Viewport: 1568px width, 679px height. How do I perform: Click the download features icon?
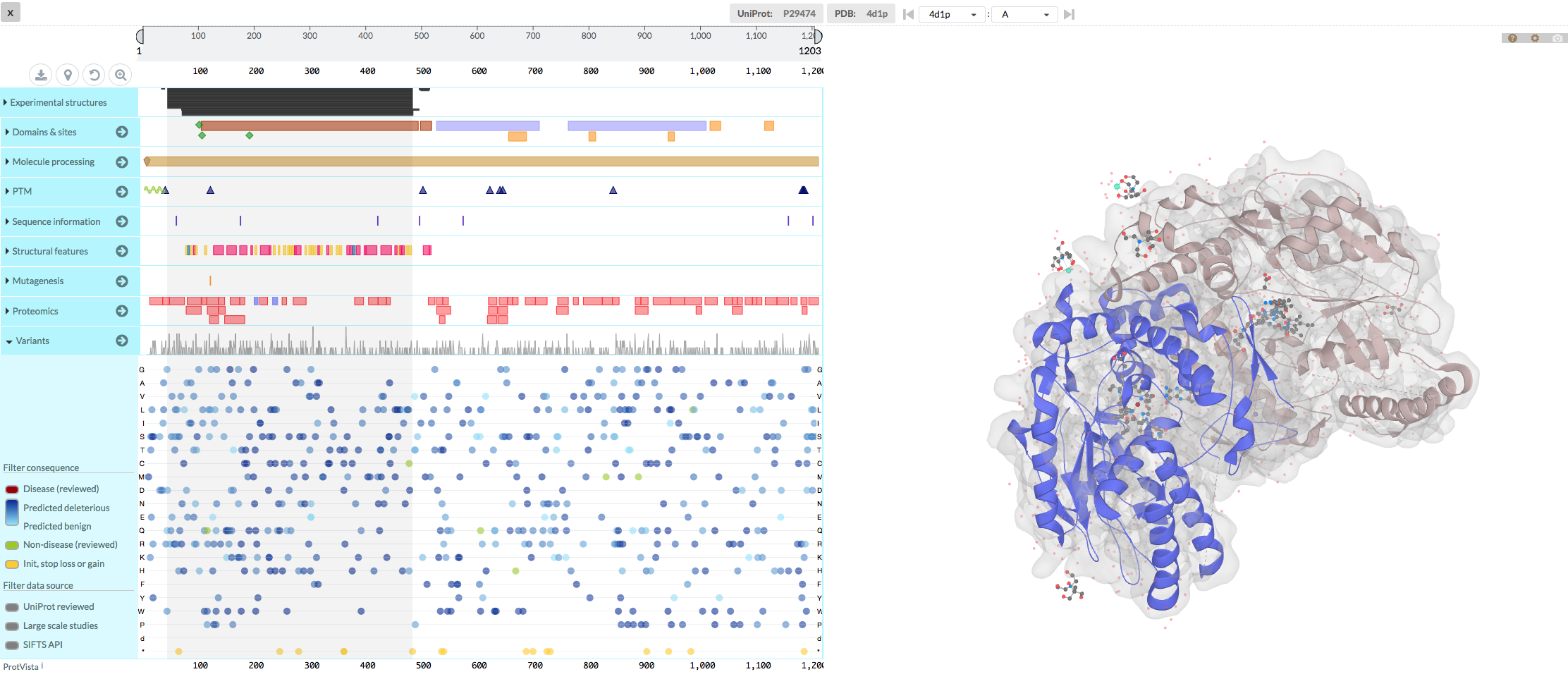tap(41, 75)
